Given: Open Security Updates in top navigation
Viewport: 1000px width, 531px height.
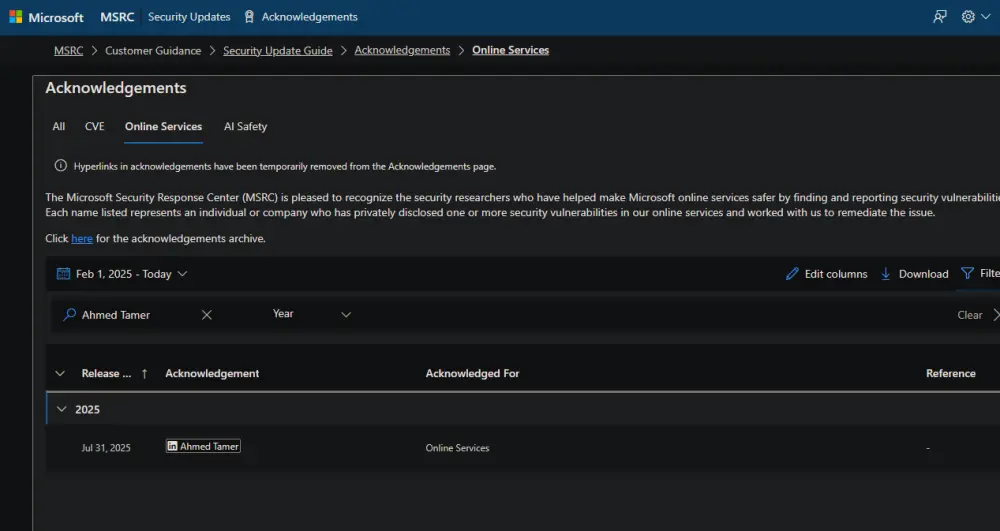Looking at the screenshot, I should pos(189,17).
